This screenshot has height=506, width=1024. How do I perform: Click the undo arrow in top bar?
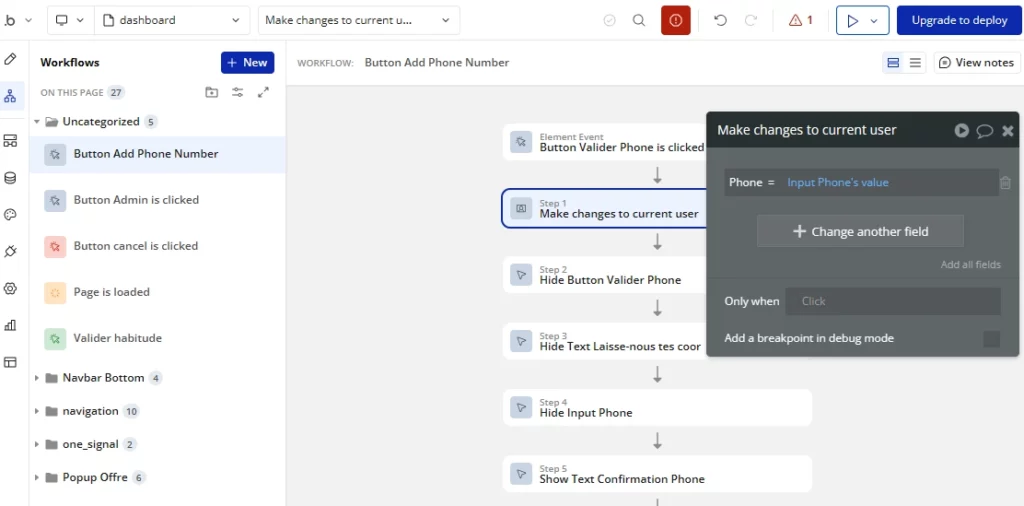[x=720, y=20]
